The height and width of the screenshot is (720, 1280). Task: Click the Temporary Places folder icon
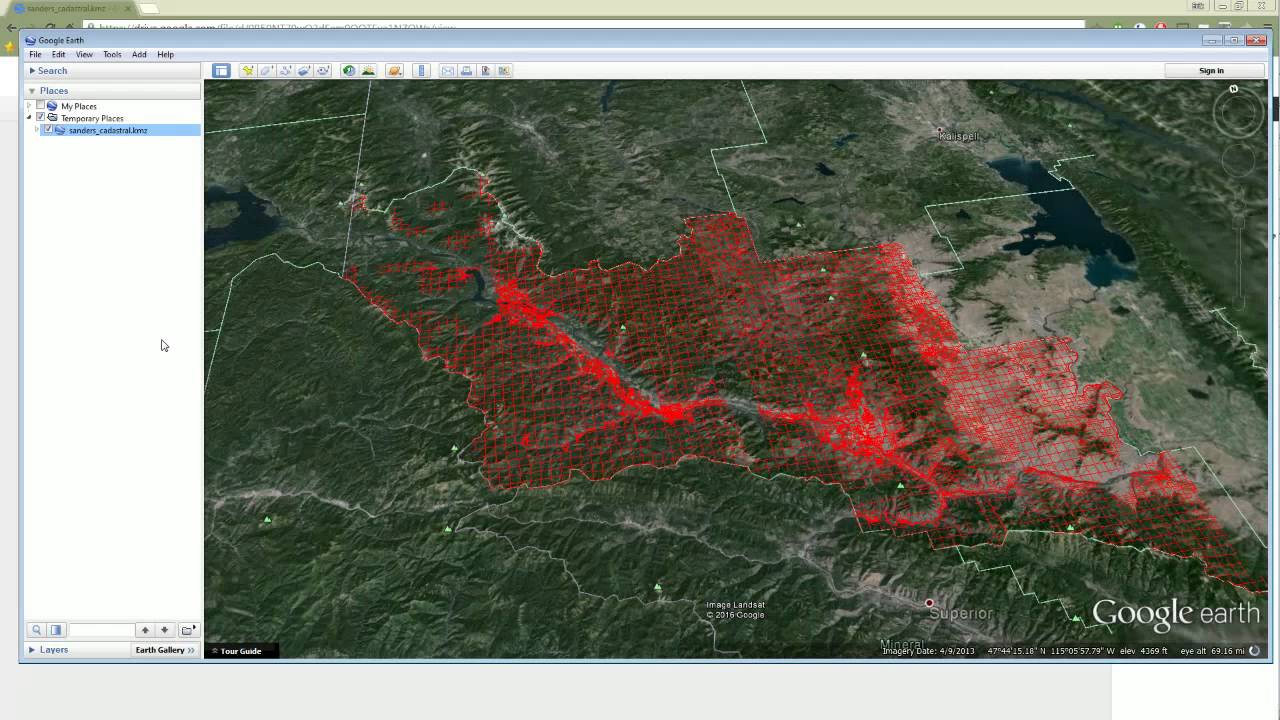[52, 118]
